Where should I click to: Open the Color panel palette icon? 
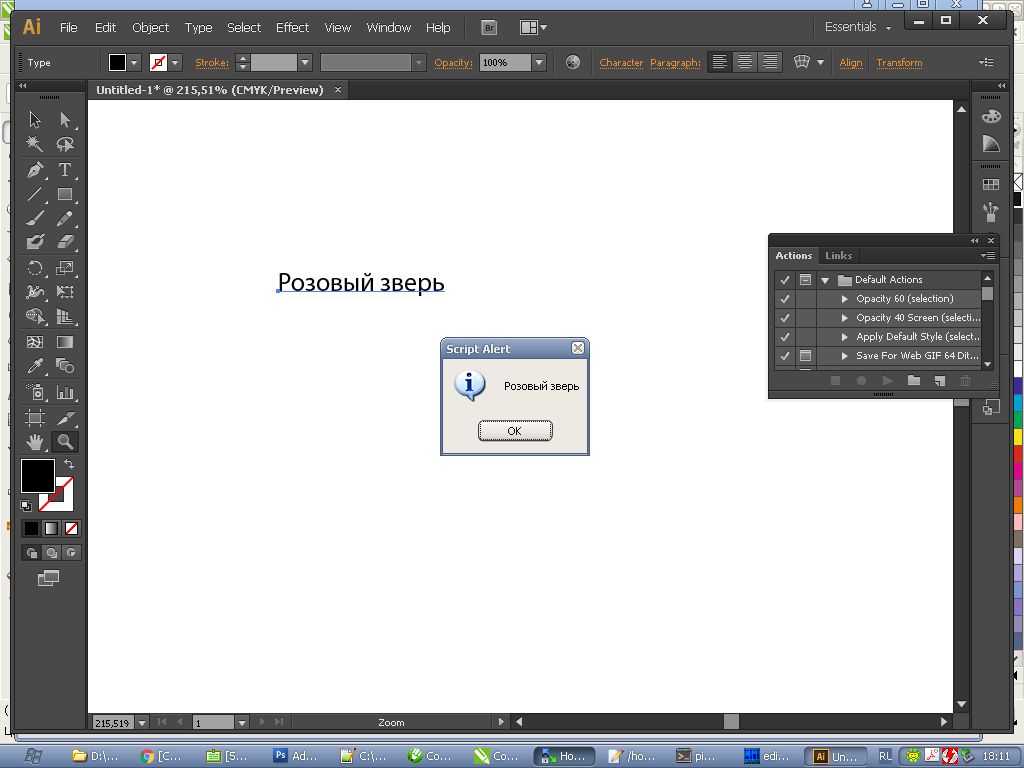point(991,116)
